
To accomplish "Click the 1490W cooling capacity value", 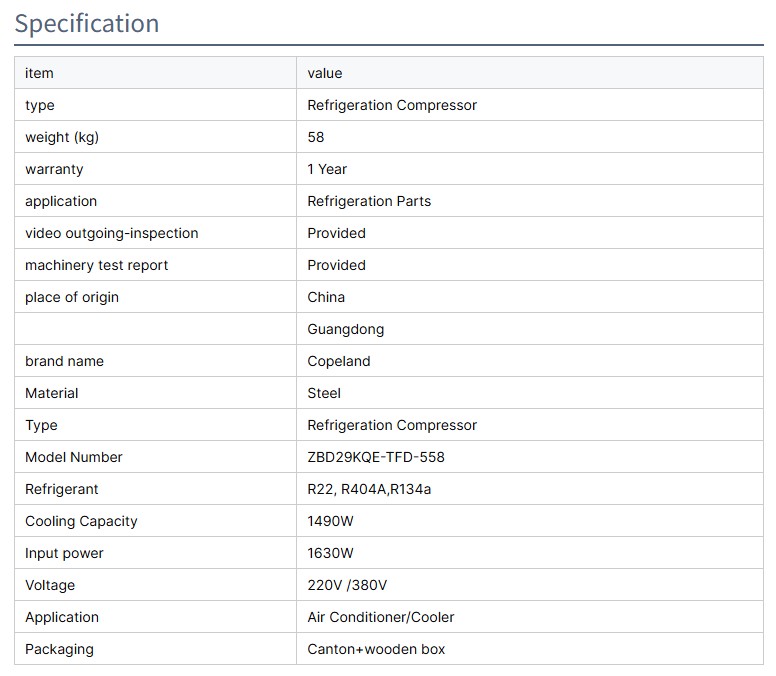I will click(x=331, y=521).
